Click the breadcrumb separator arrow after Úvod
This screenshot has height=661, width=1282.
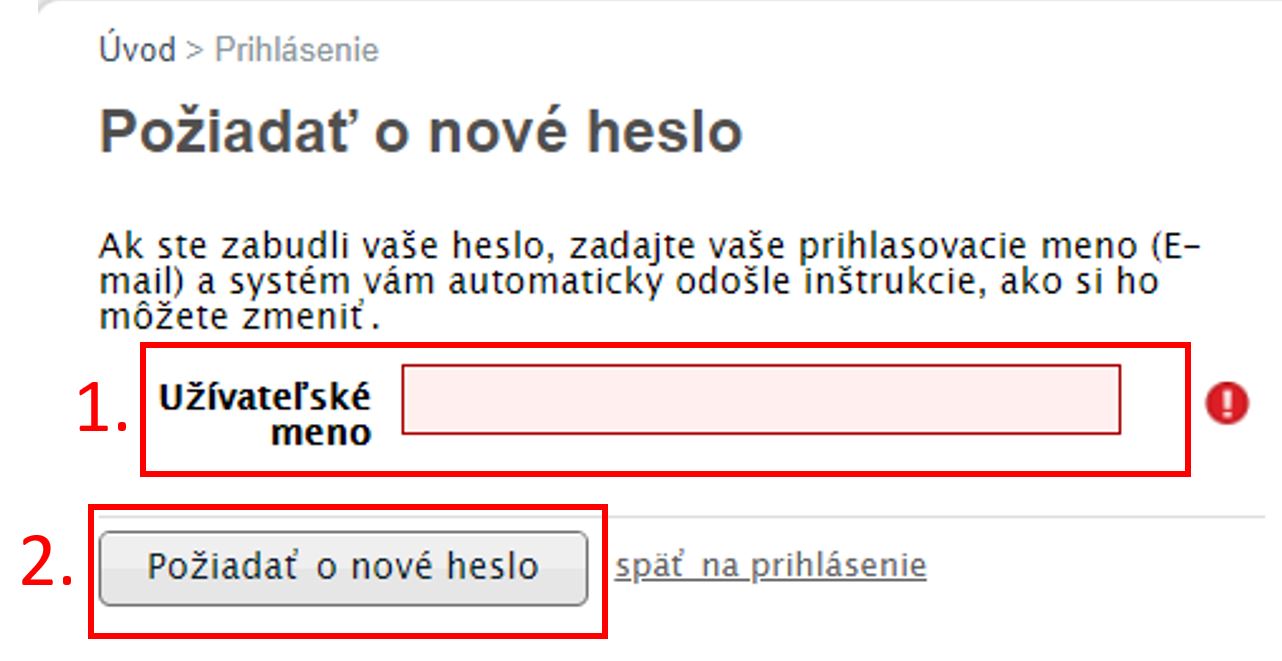[195, 50]
